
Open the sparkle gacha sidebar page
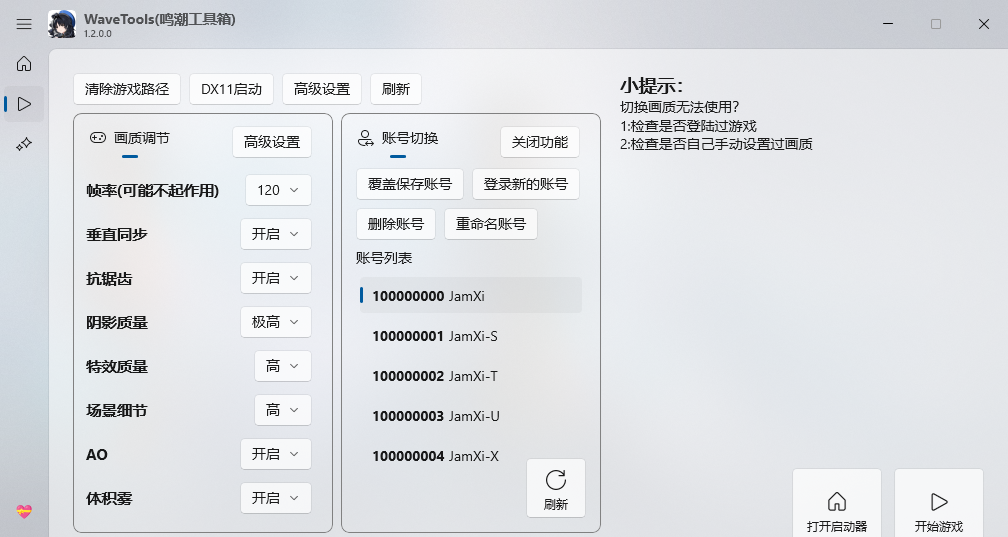pyautogui.click(x=24, y=144)
